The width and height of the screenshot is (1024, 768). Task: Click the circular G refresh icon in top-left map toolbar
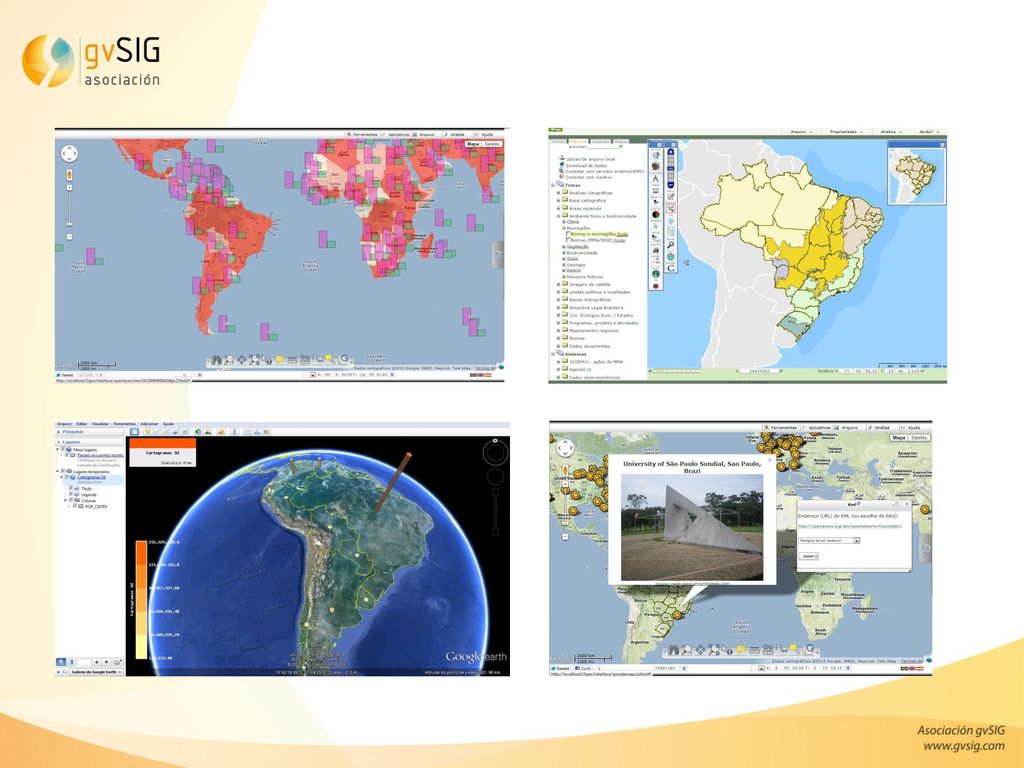(344, 359)
